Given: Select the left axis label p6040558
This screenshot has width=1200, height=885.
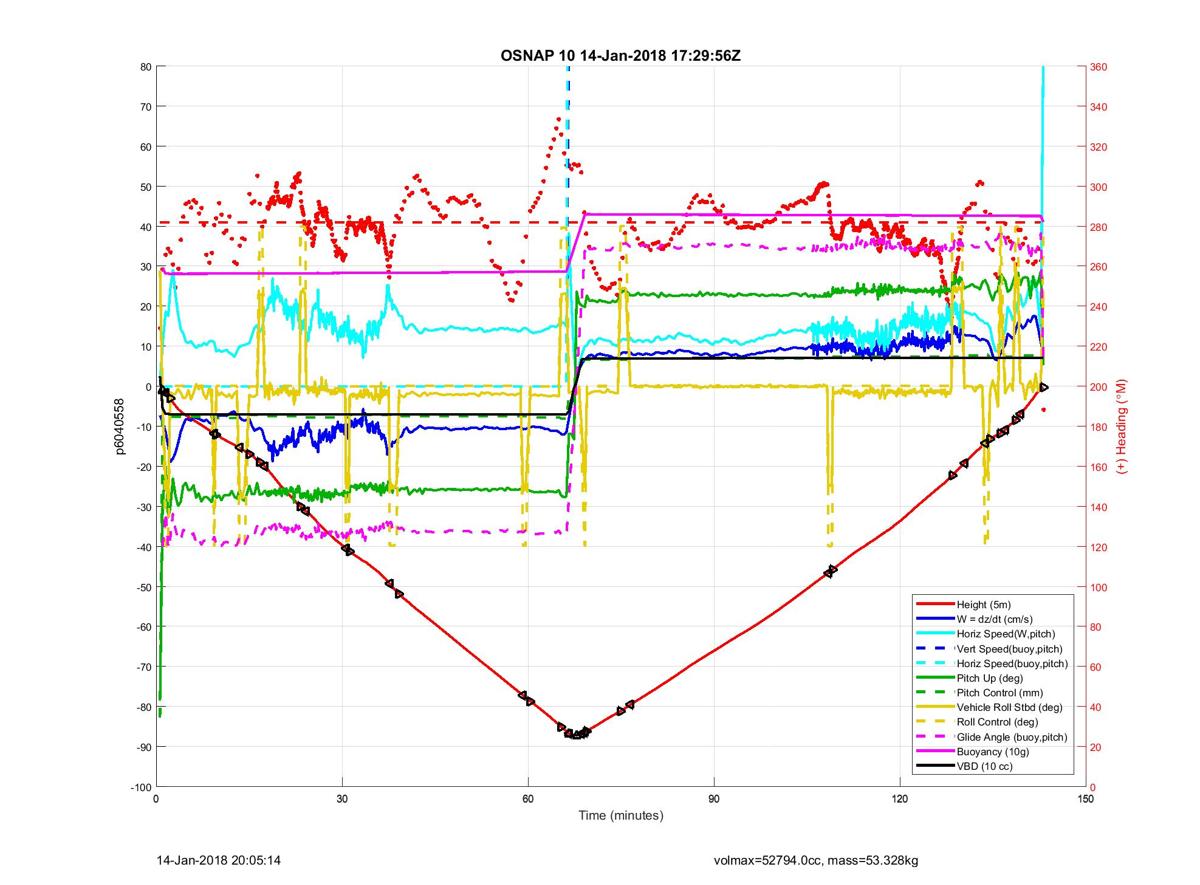Looking at the screenshot, I should click(119, 427).
